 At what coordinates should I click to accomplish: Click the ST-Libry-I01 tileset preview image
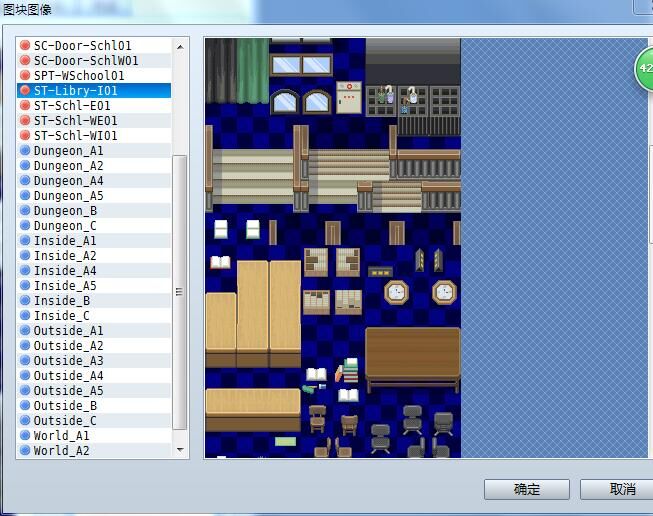pyautogui.click(x=333, y=248)
